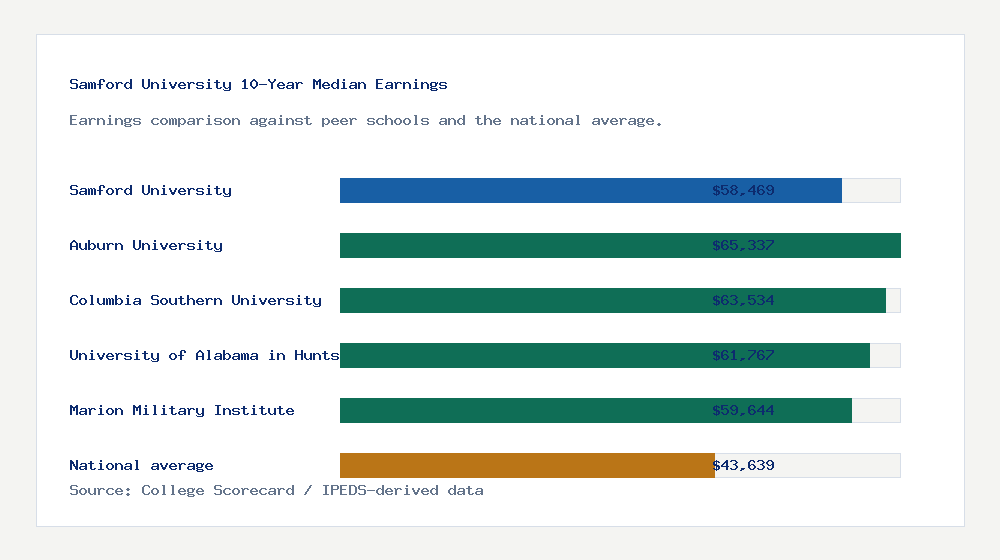Select the 'Columbia Southern University' row label
The width and height of the screenshot is (1000, 560).
coord(195,300)
